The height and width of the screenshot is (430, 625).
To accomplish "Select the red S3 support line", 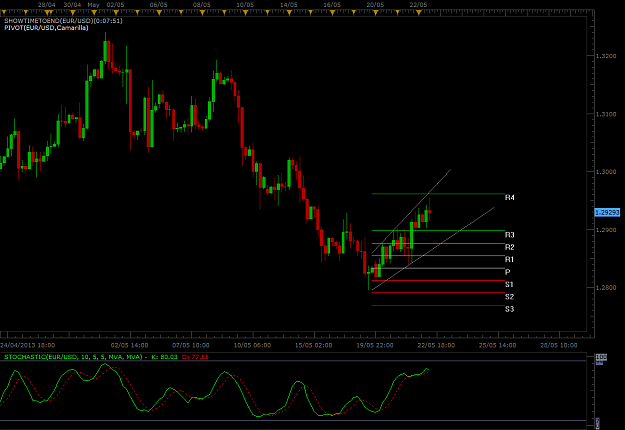I will click(438, 306).
